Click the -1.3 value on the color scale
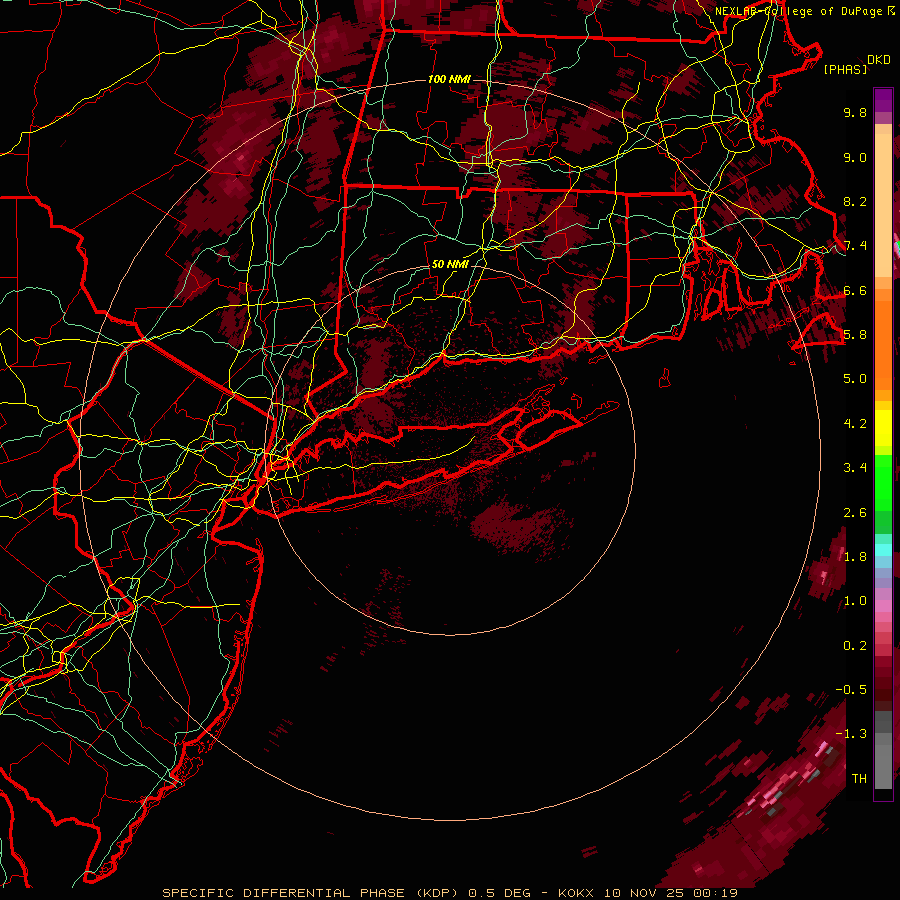Screen dimensions: 900x900 (851, 734)
